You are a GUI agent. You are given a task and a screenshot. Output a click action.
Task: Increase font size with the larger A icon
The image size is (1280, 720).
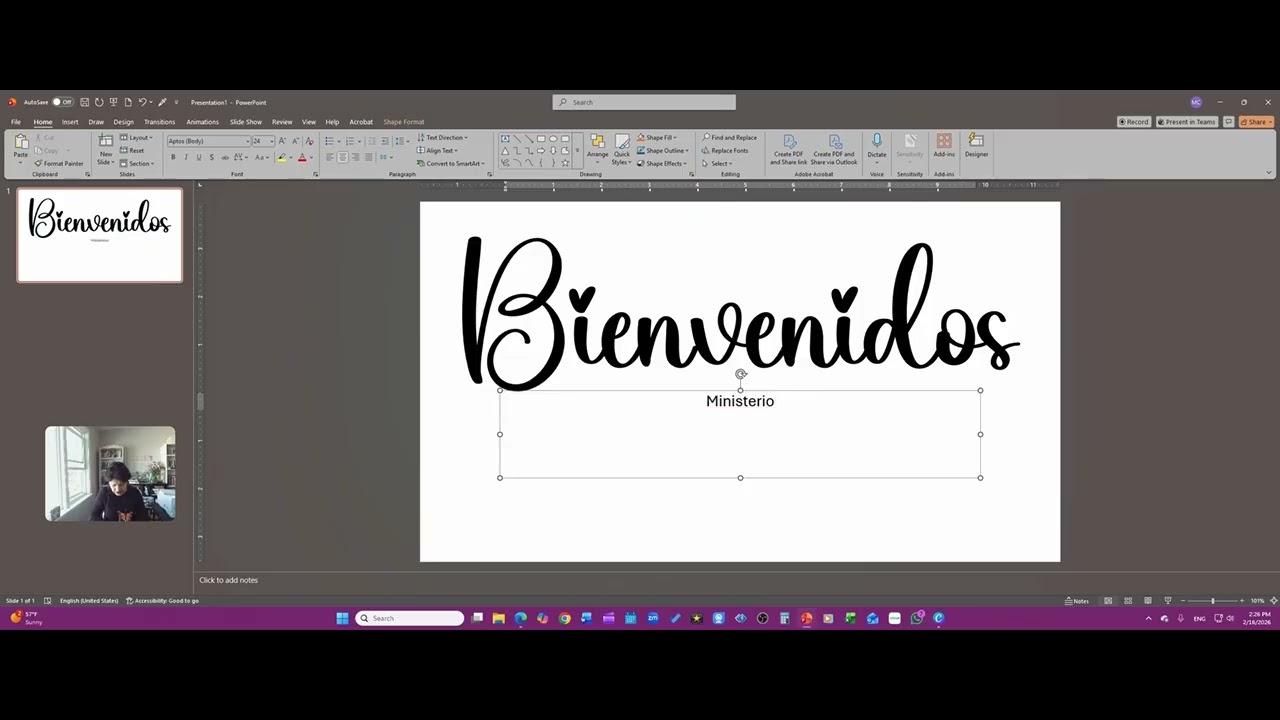(x=283, y=141)
